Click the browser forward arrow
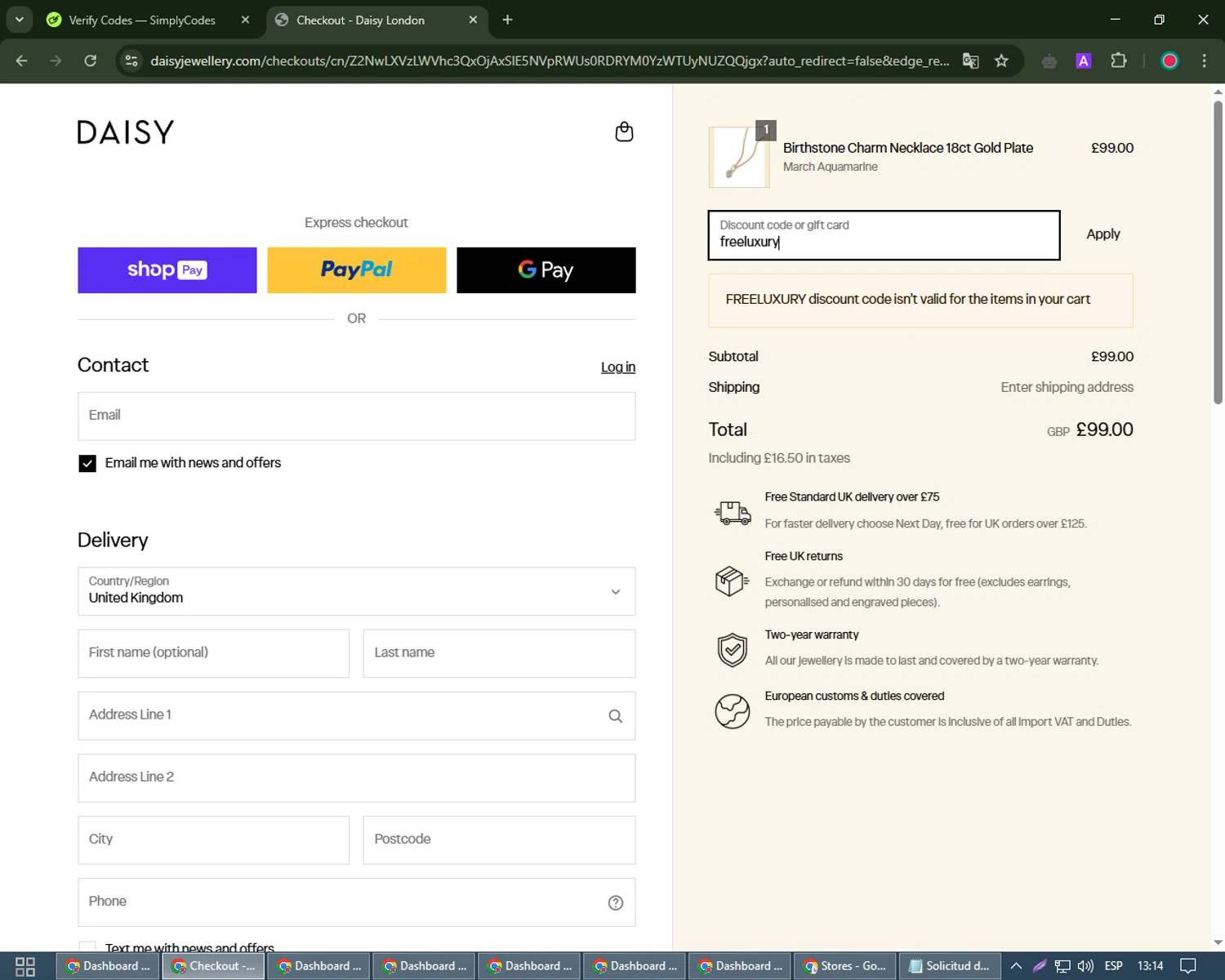 coord(56,60)
